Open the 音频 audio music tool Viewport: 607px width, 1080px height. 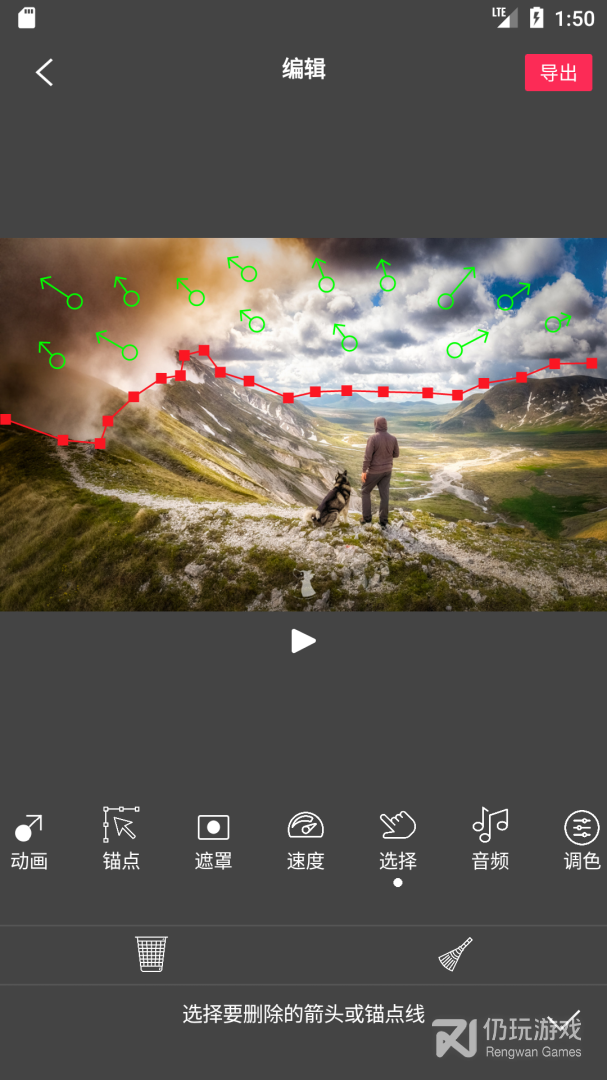coord(490,841)
